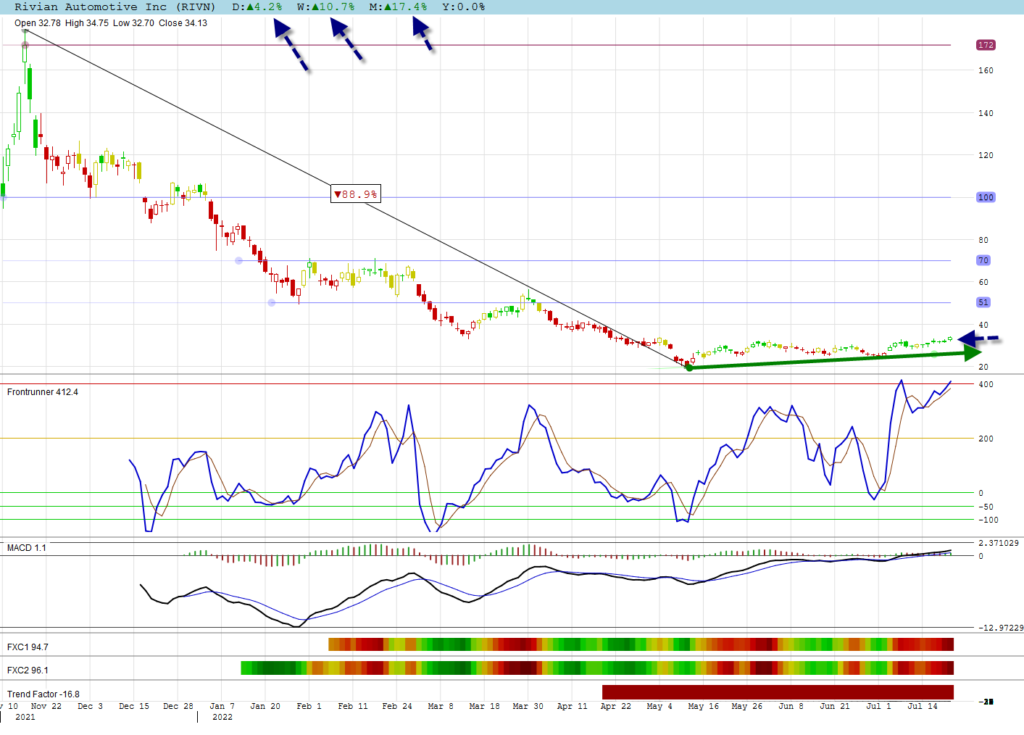
Task: Click the Feb 11 date label
Action: (353, 706)
